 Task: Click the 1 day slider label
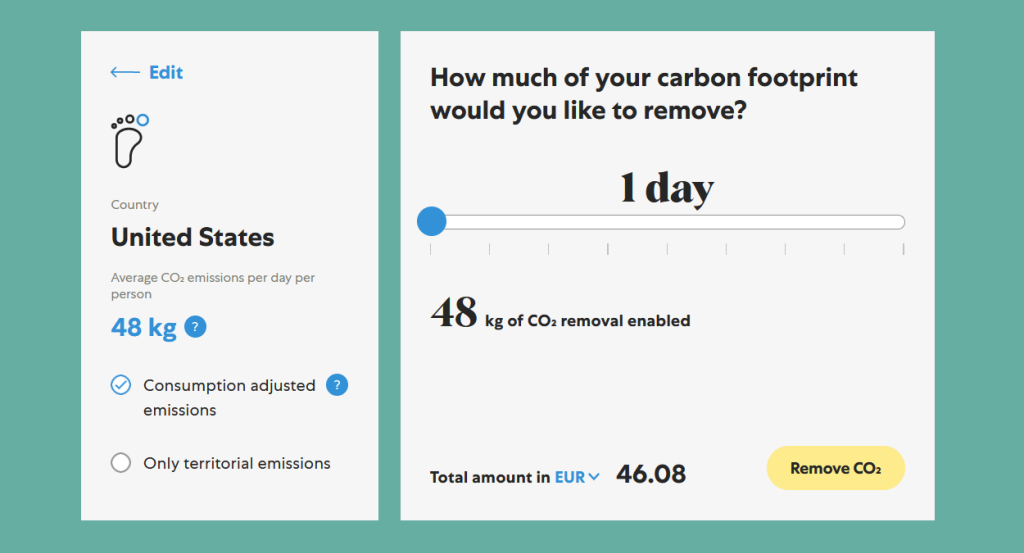pyautogui.click(x=667, y=188)
